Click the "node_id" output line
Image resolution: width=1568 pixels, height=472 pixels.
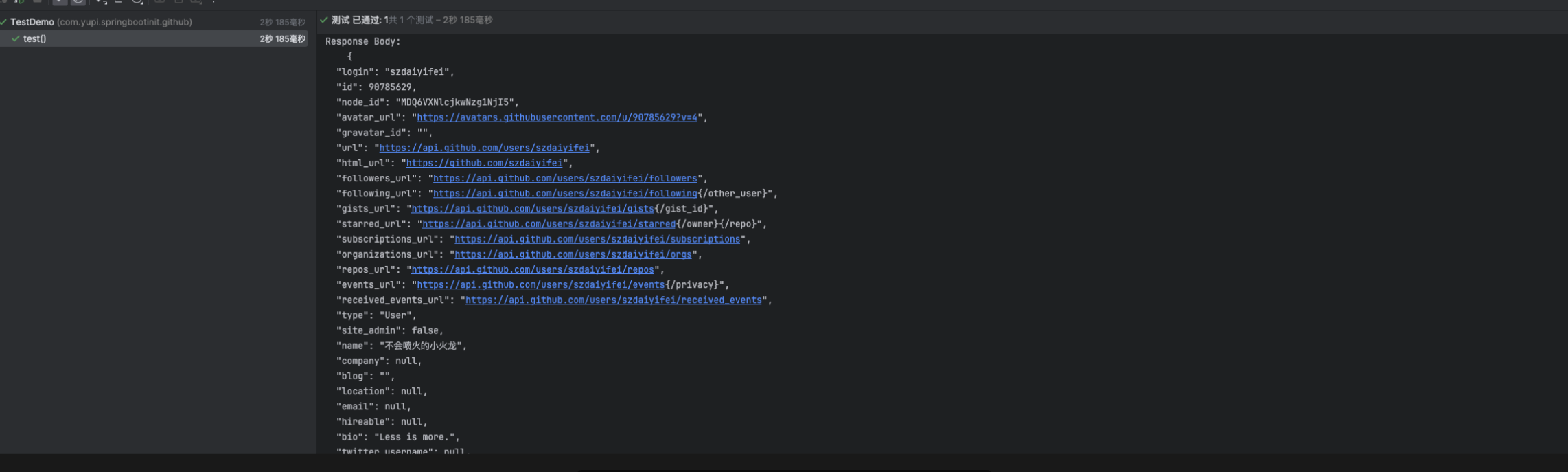tap(427, 102)
